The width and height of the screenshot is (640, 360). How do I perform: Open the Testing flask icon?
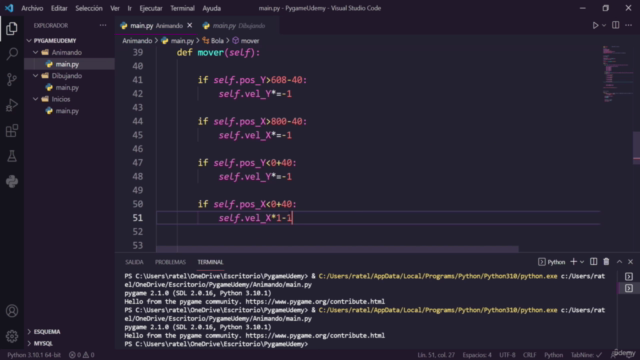click(12, 156)
